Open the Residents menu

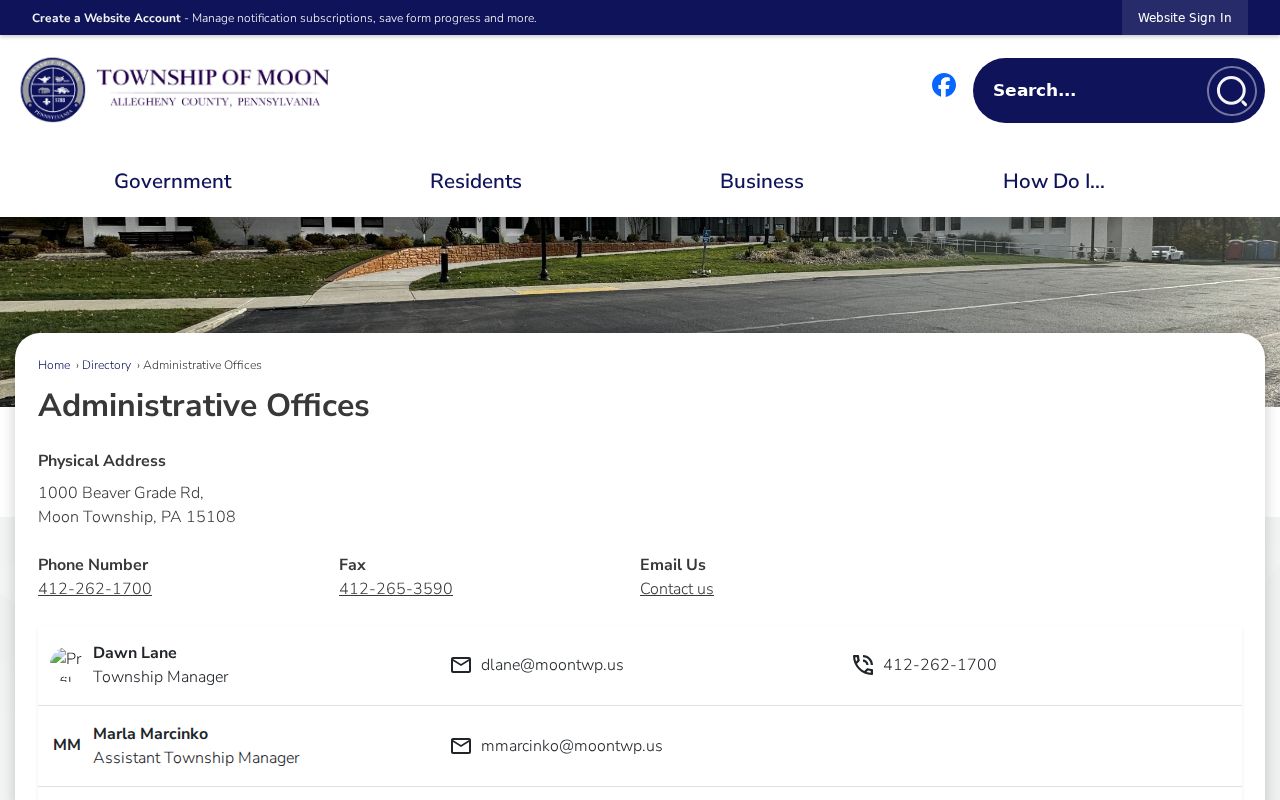coord(476,181)
